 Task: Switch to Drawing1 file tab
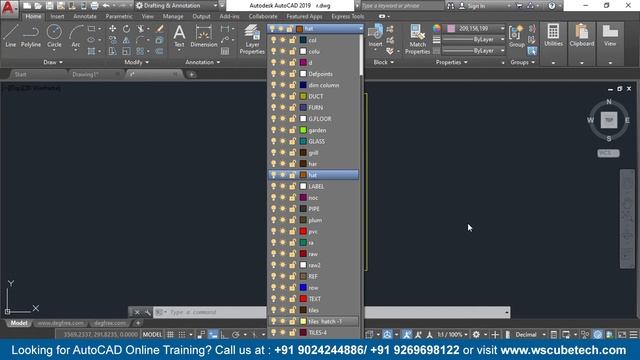[x=86, y=74]
